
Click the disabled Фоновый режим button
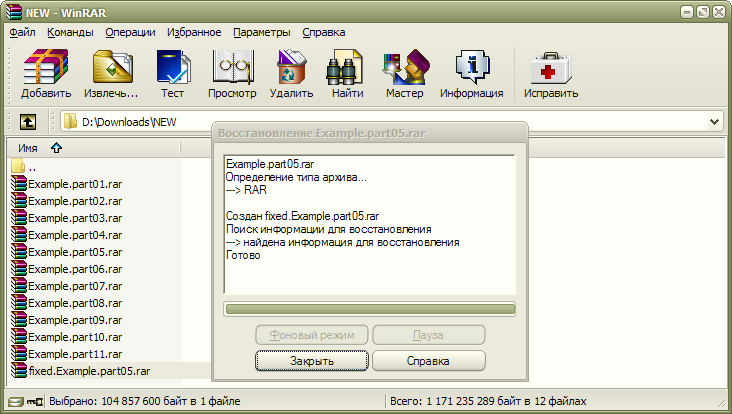click(x=312, y=335)
